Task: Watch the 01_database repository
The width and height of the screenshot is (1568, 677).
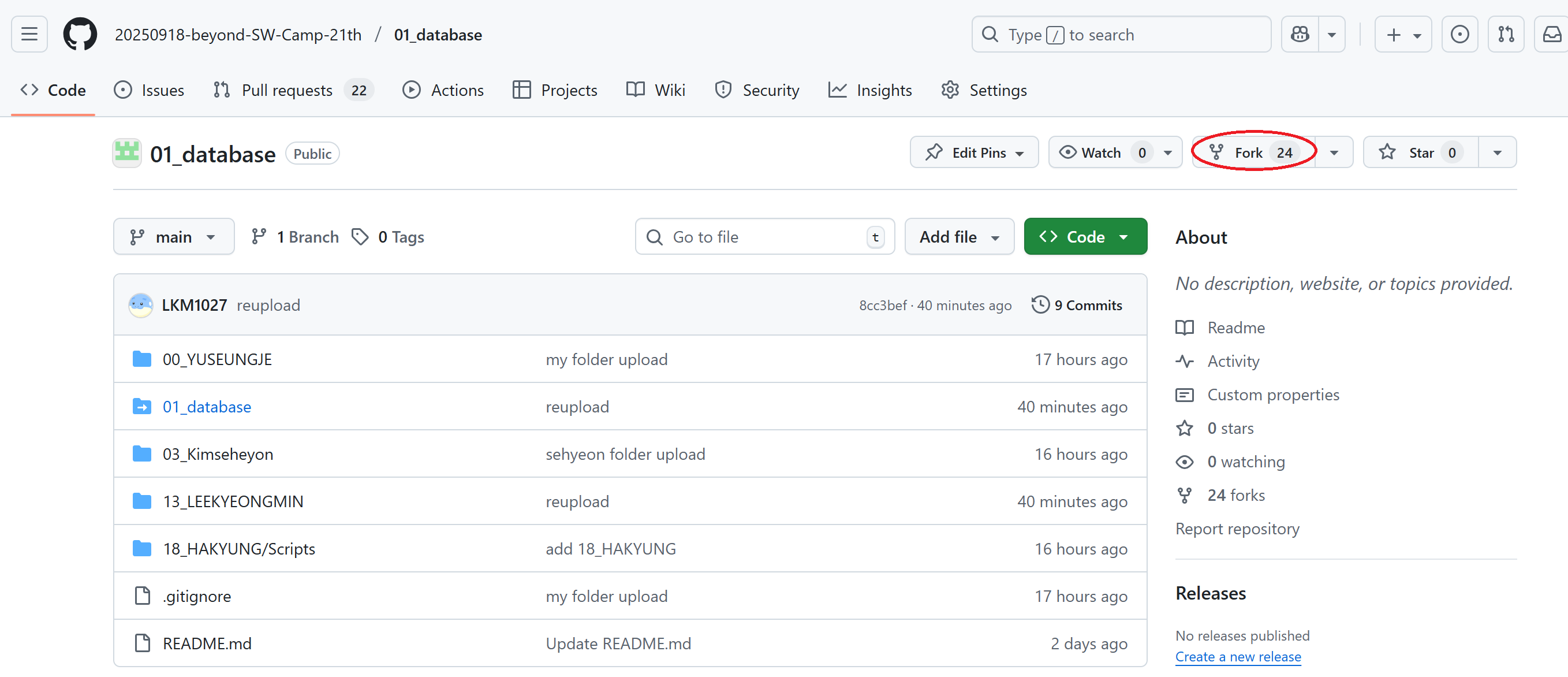Action: (x=1100, y=152)
